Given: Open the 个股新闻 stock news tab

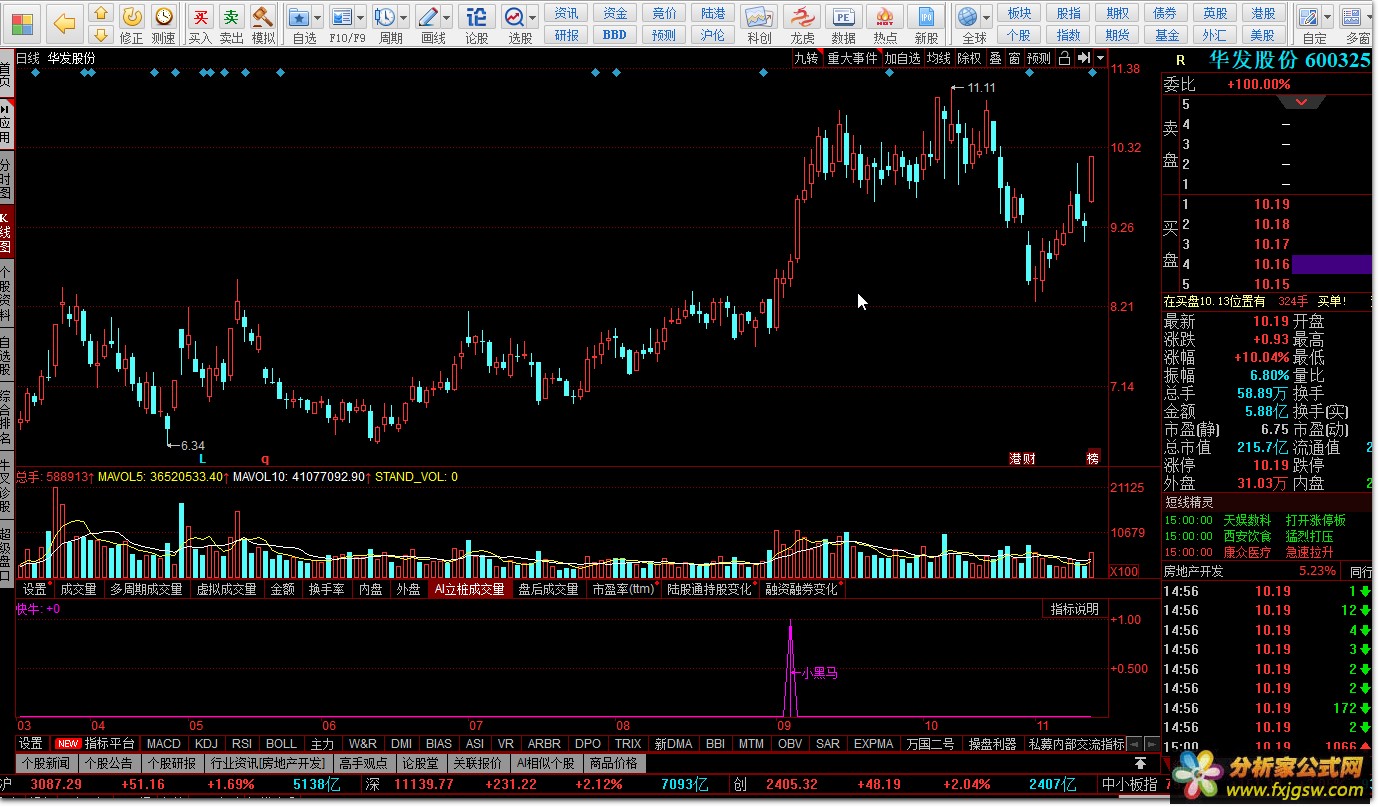Looking at the screenshot, I should coord(45,763).
